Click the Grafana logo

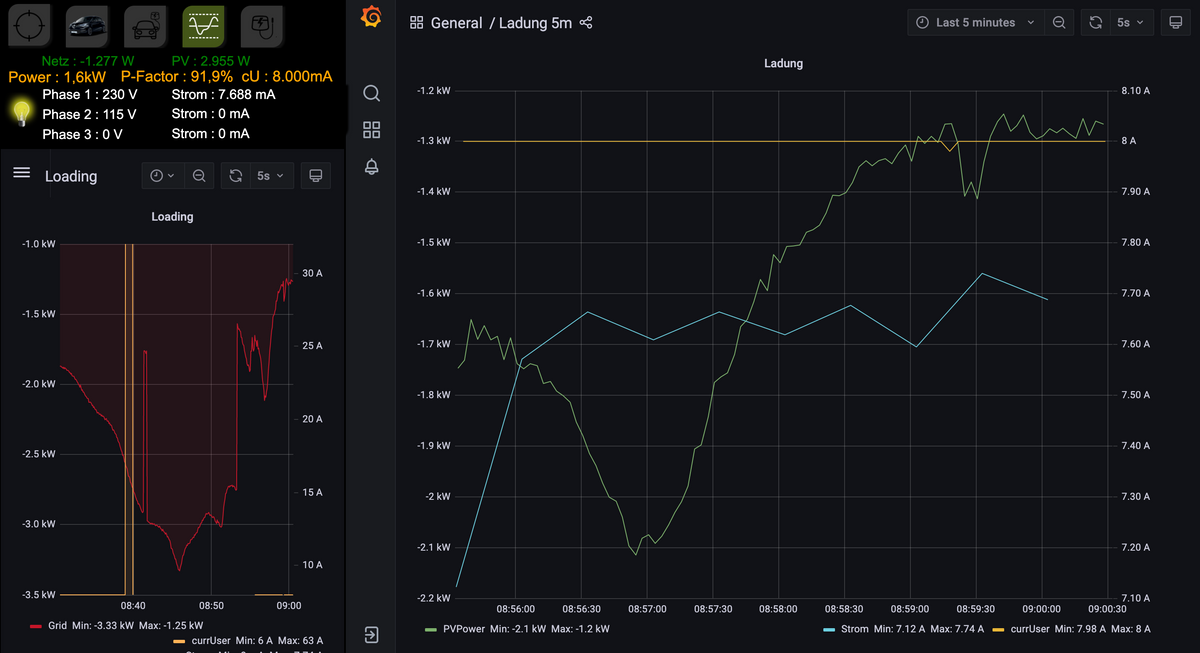point(371,18)
